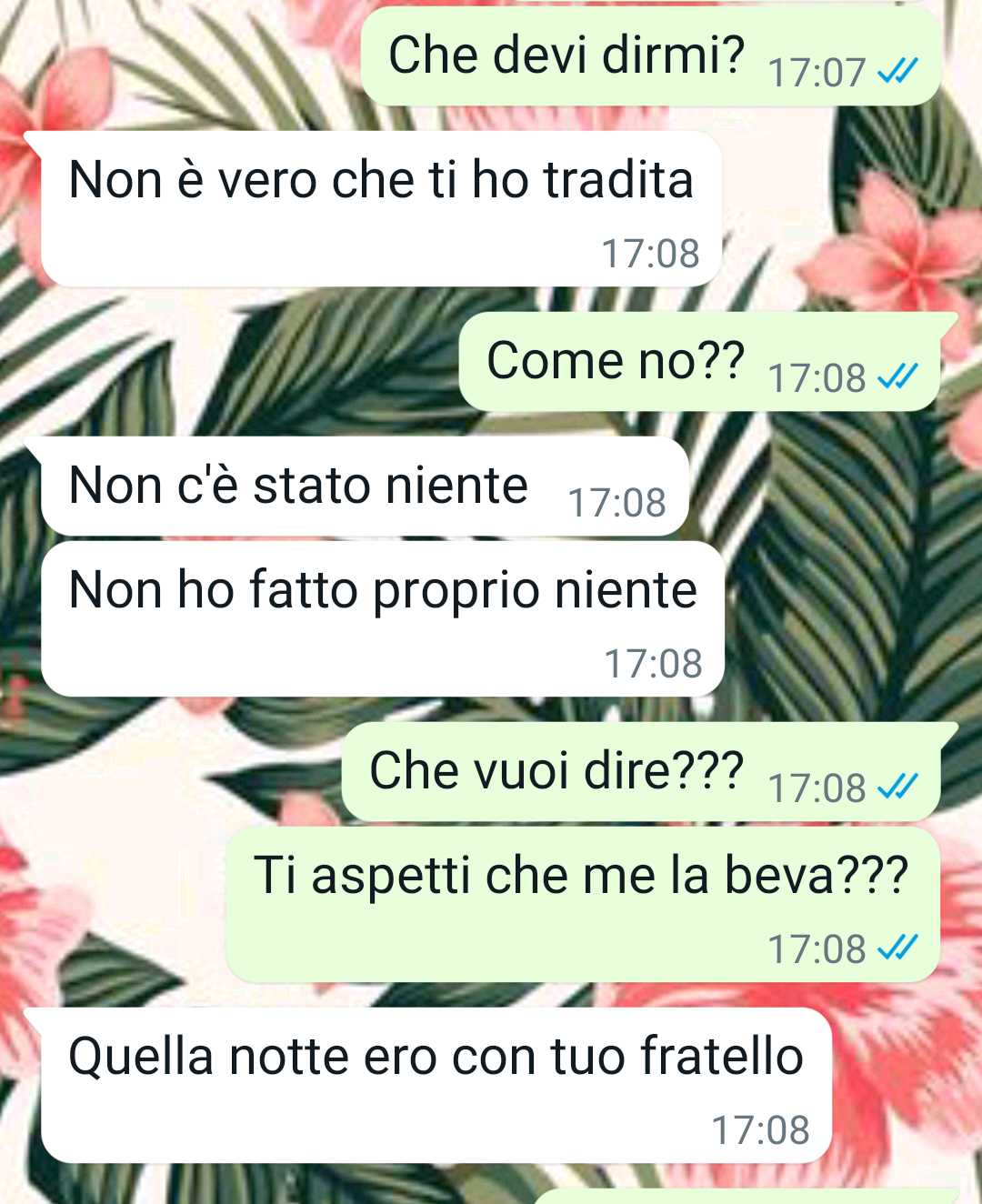The width and height of the screenshot is (982, 1204).
Task: Tap the 17:08 timestamp under 'Quella notte ero con tuo fratello'
Action: [x=760, y=1129]
